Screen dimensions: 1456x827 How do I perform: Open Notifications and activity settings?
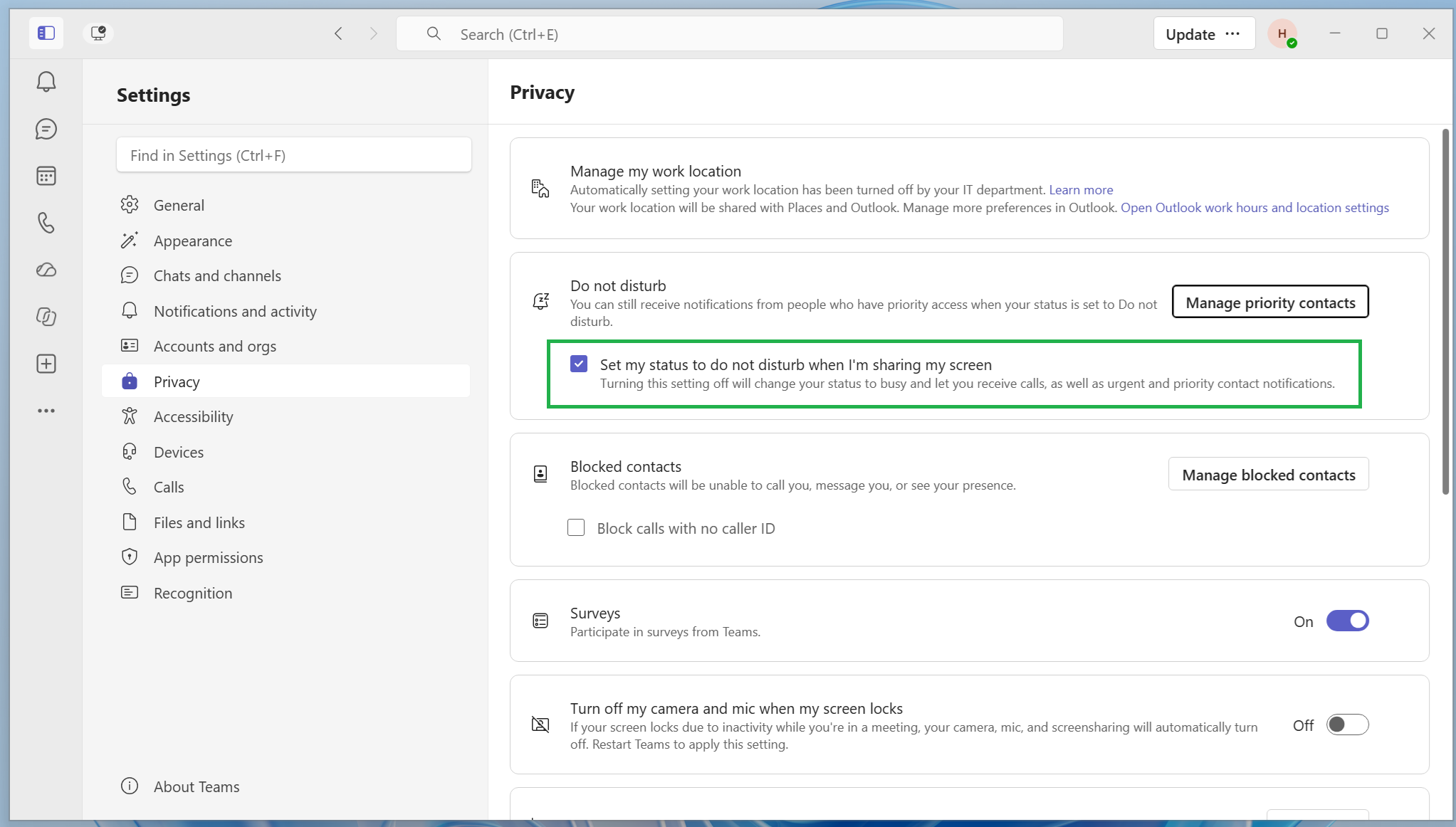[x=286, y=311]
